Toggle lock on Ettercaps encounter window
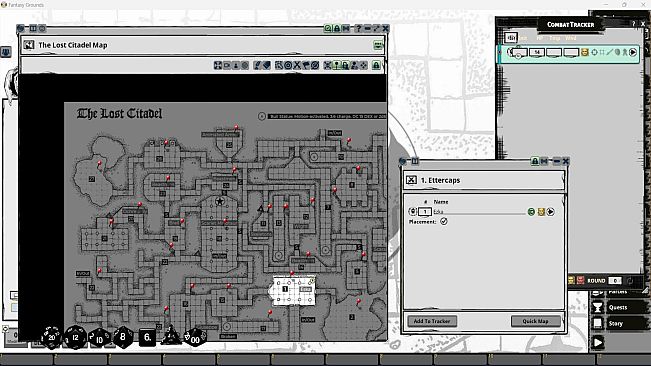 (x=535, y=161)
